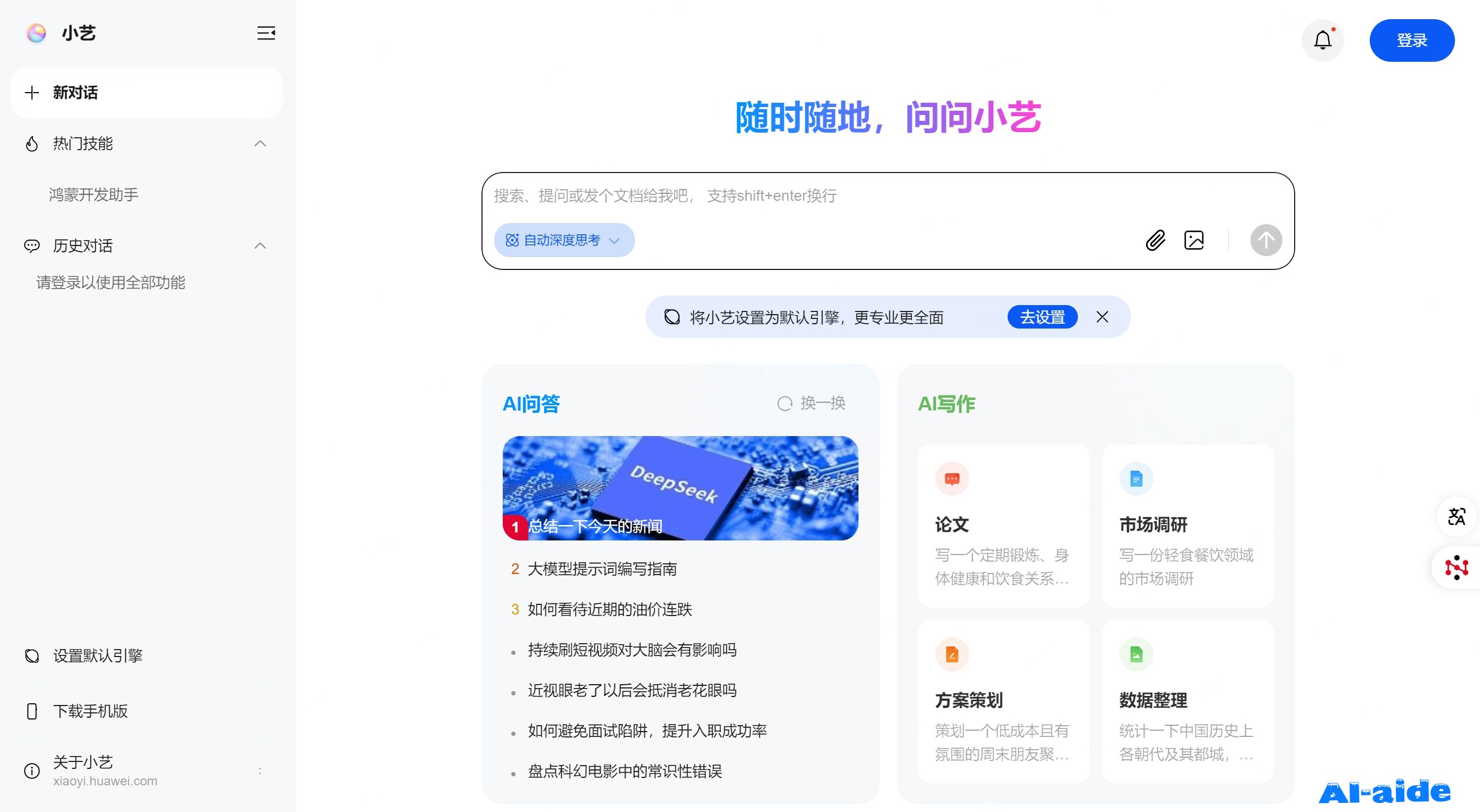Click the plus icon on 新对话

[x=32, y=93]
